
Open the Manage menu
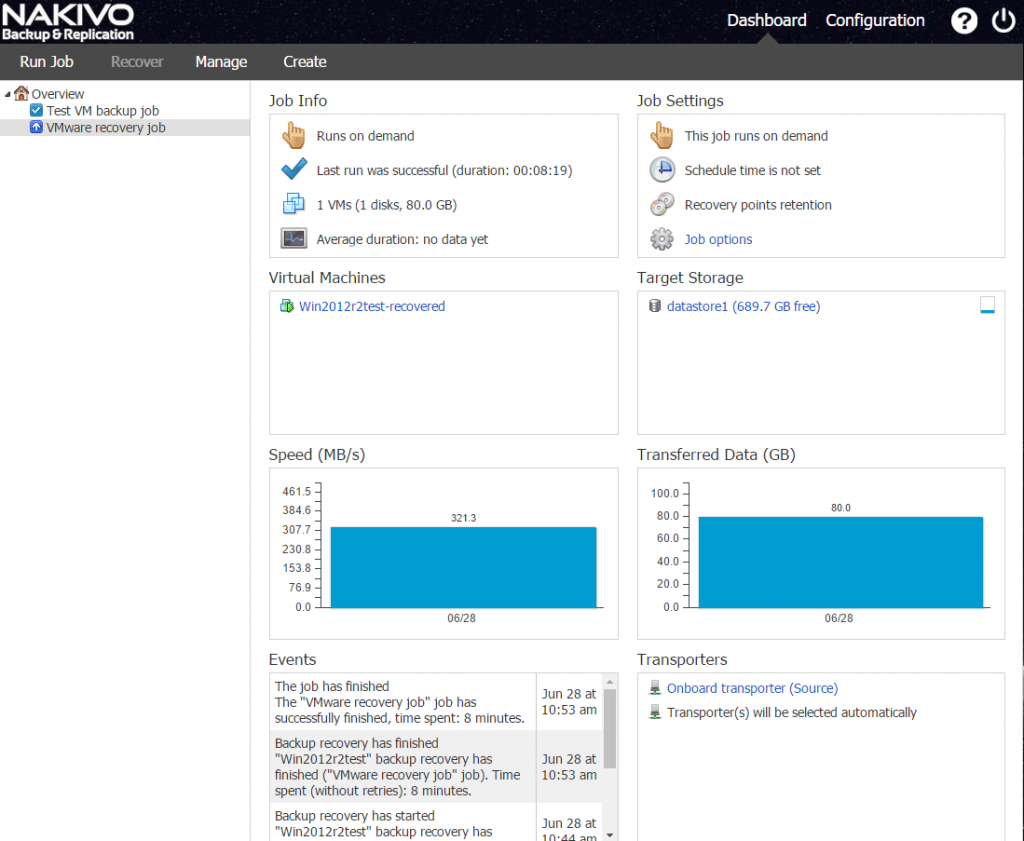220,61
